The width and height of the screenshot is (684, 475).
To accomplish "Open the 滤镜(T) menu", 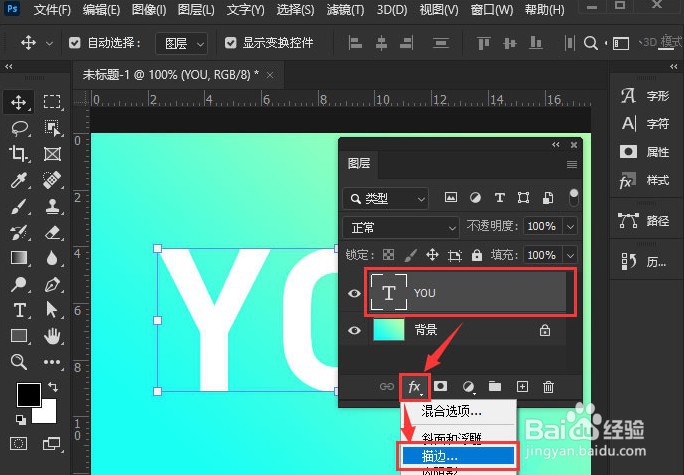I will [345, 10].
